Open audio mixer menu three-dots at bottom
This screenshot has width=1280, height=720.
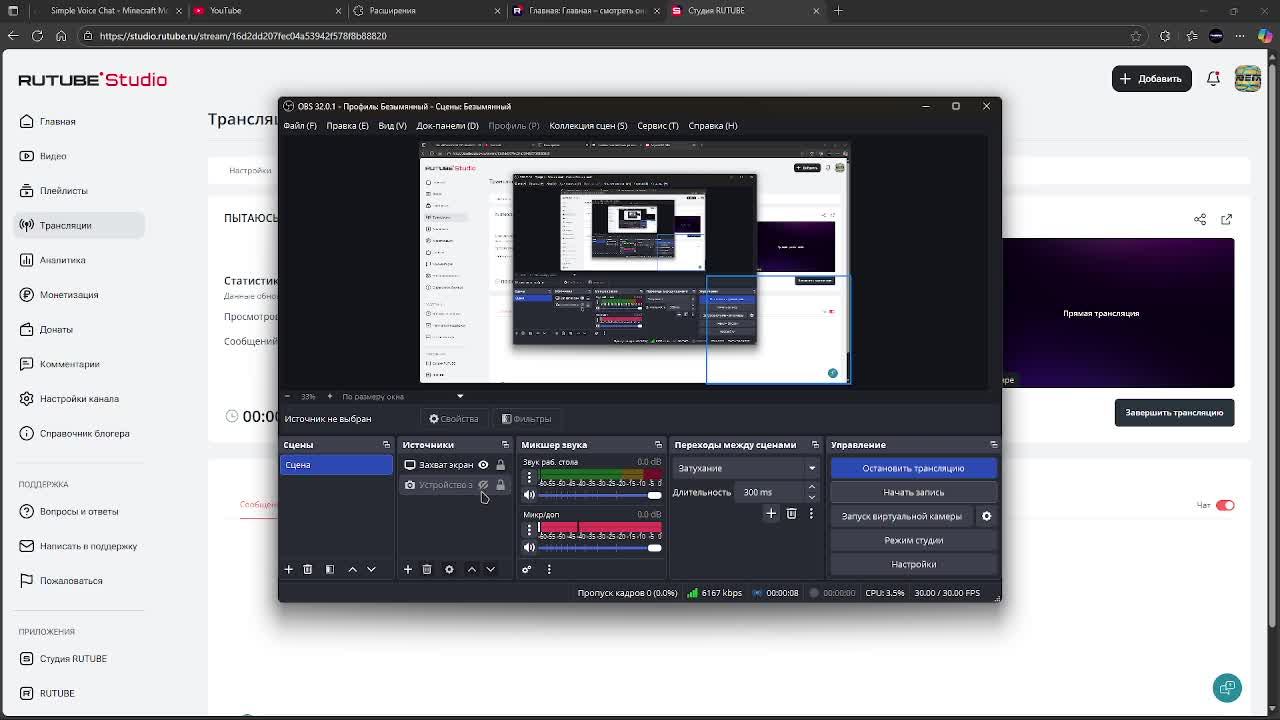(x=549, y=569)
